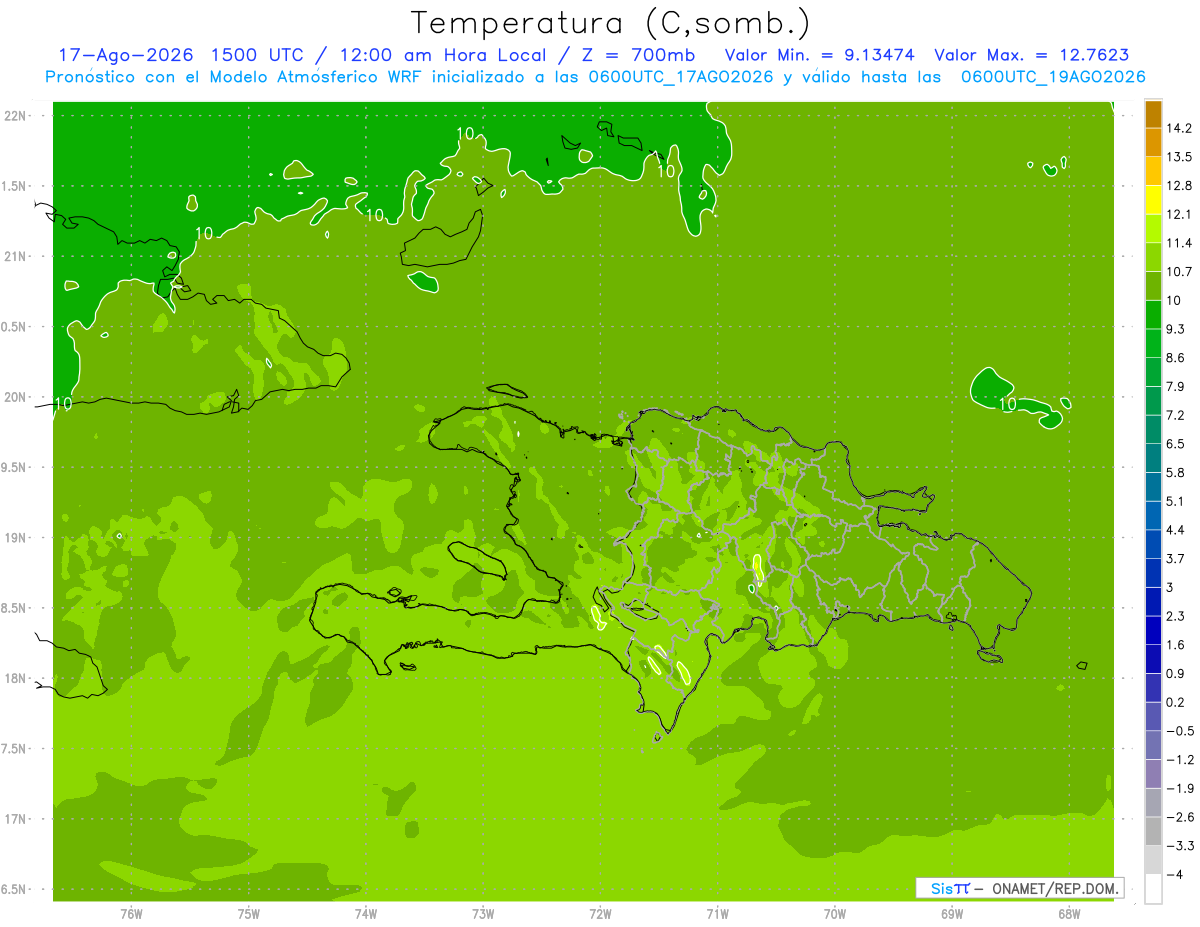Image resolution: width=1200 pixels, height=927 pixels.
Task: Click "Valor Max. = 12.7623" text
Action: 1031,55
